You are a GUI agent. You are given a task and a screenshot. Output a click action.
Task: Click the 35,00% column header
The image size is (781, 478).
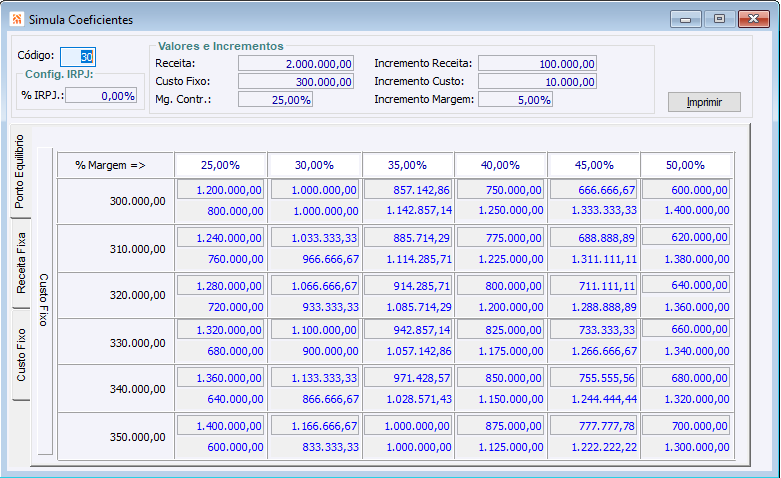tap(407, 165)
